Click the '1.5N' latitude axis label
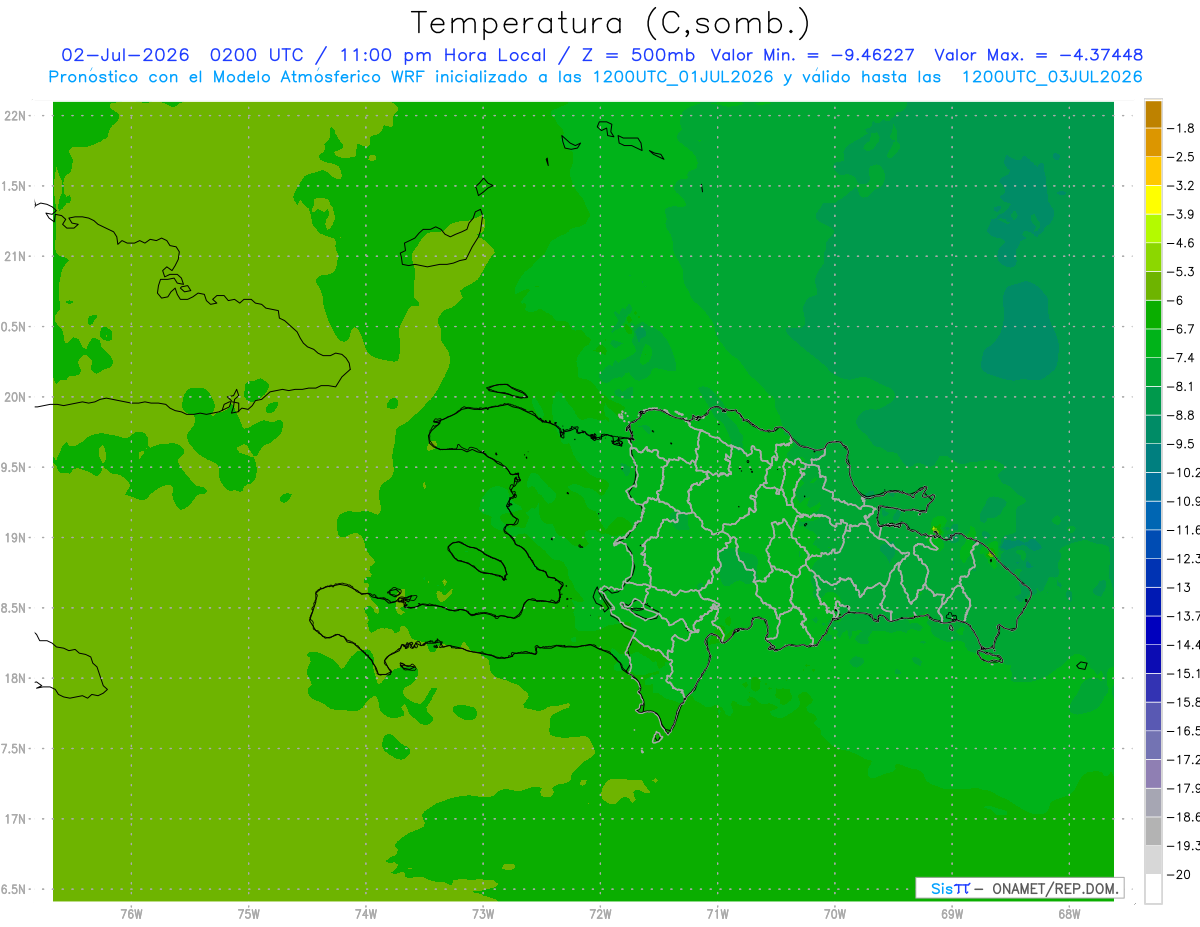 [x=12, y=186]
